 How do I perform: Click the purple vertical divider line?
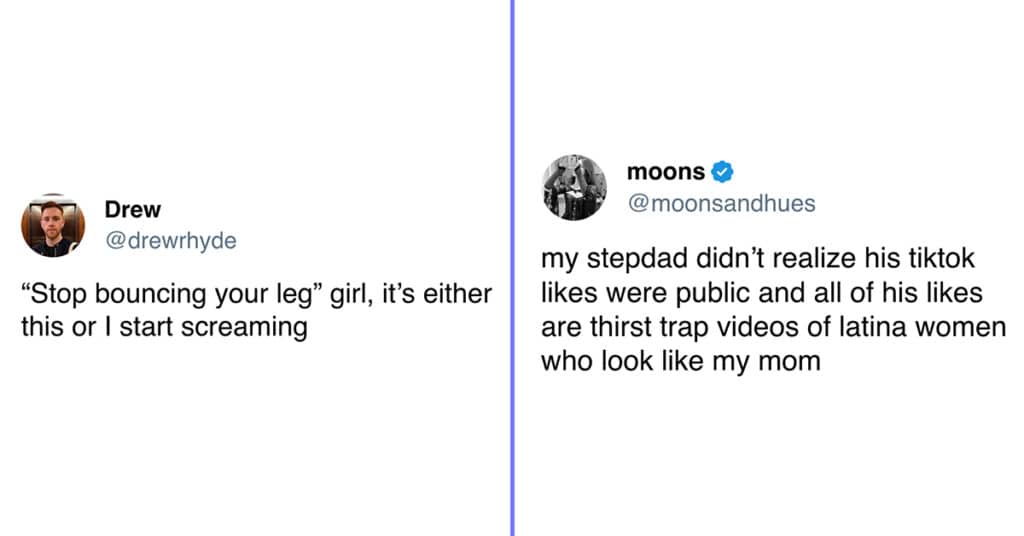513,268
